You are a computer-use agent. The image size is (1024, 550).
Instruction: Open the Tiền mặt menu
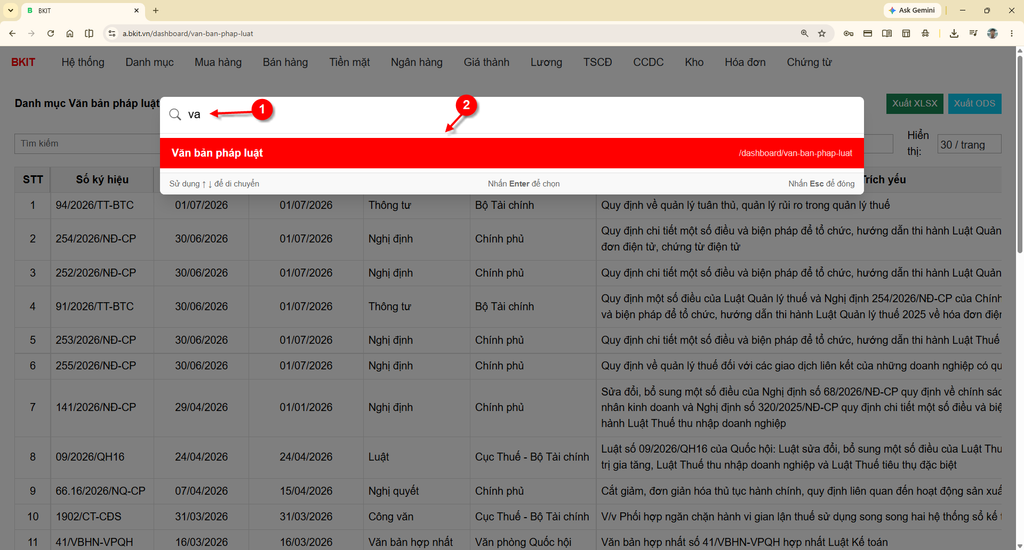(349, 62)
